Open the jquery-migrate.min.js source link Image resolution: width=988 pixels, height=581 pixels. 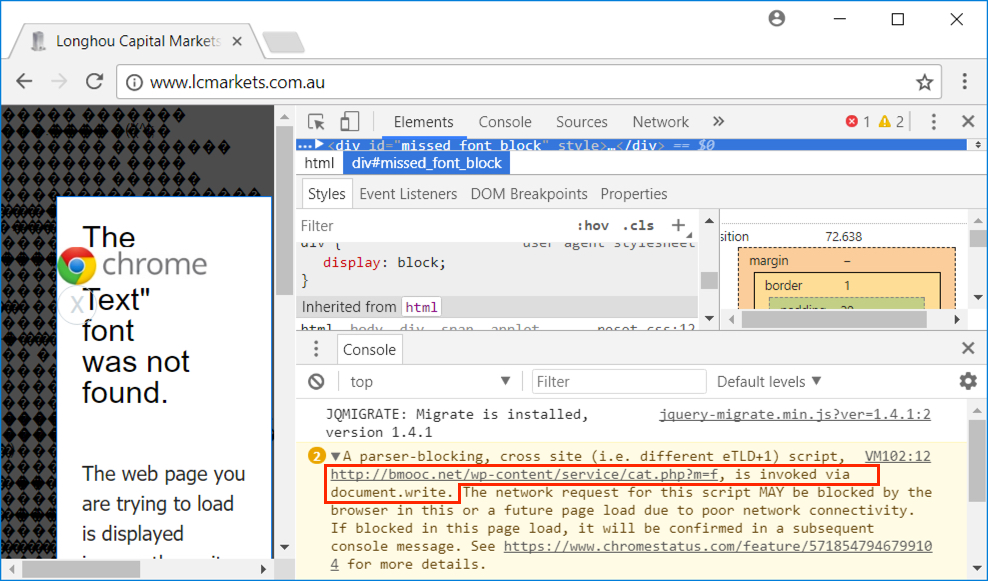pyautogui.click(x=795, y=414)
